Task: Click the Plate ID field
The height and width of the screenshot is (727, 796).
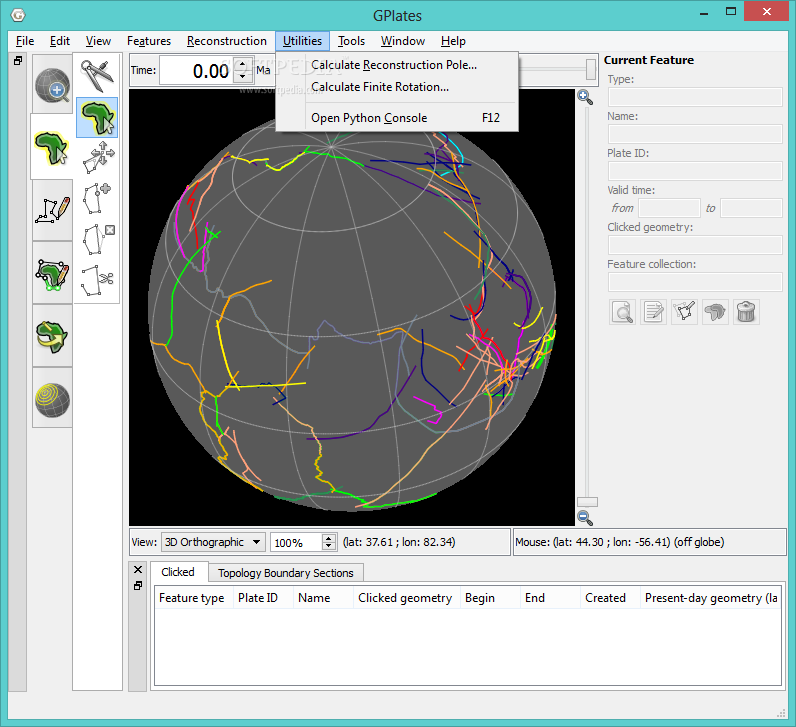Action: click(x=695, y=171)
